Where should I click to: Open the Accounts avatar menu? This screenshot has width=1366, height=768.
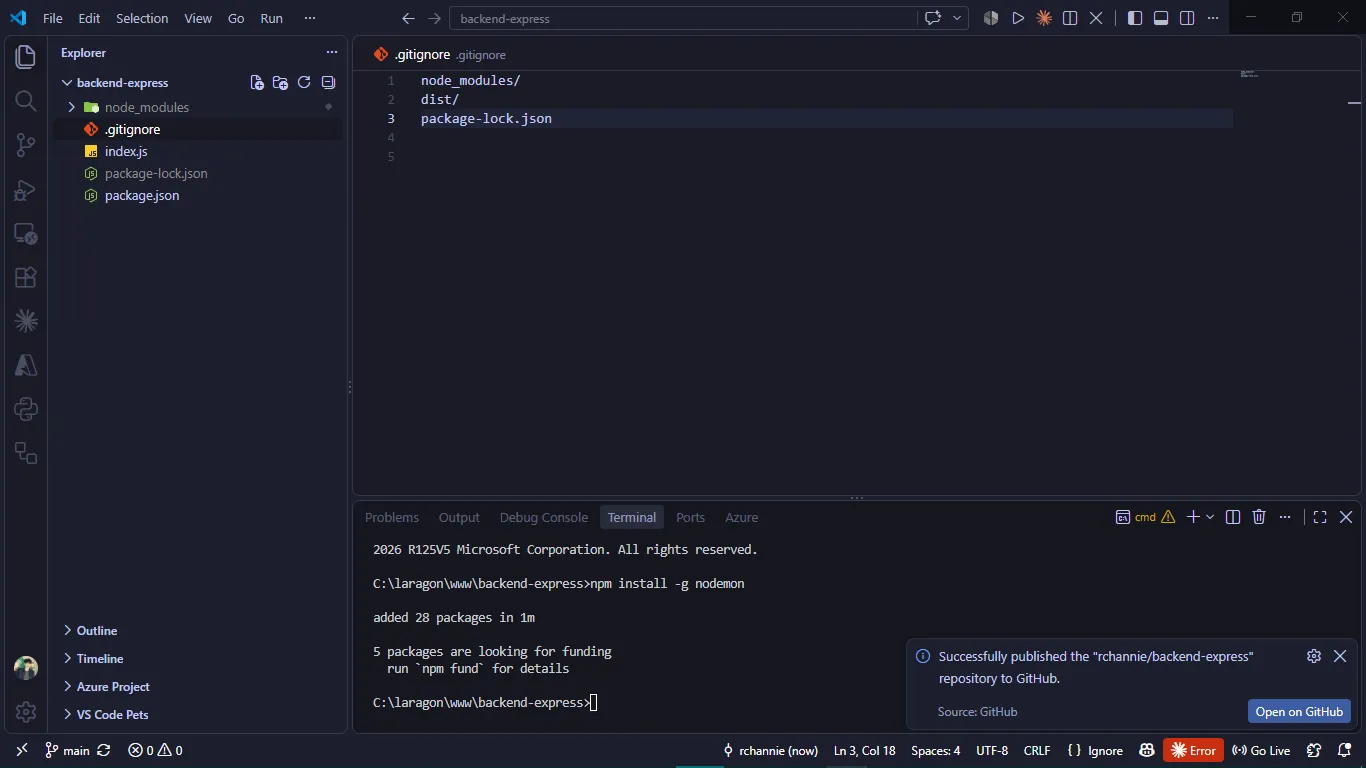pos(26,668)
